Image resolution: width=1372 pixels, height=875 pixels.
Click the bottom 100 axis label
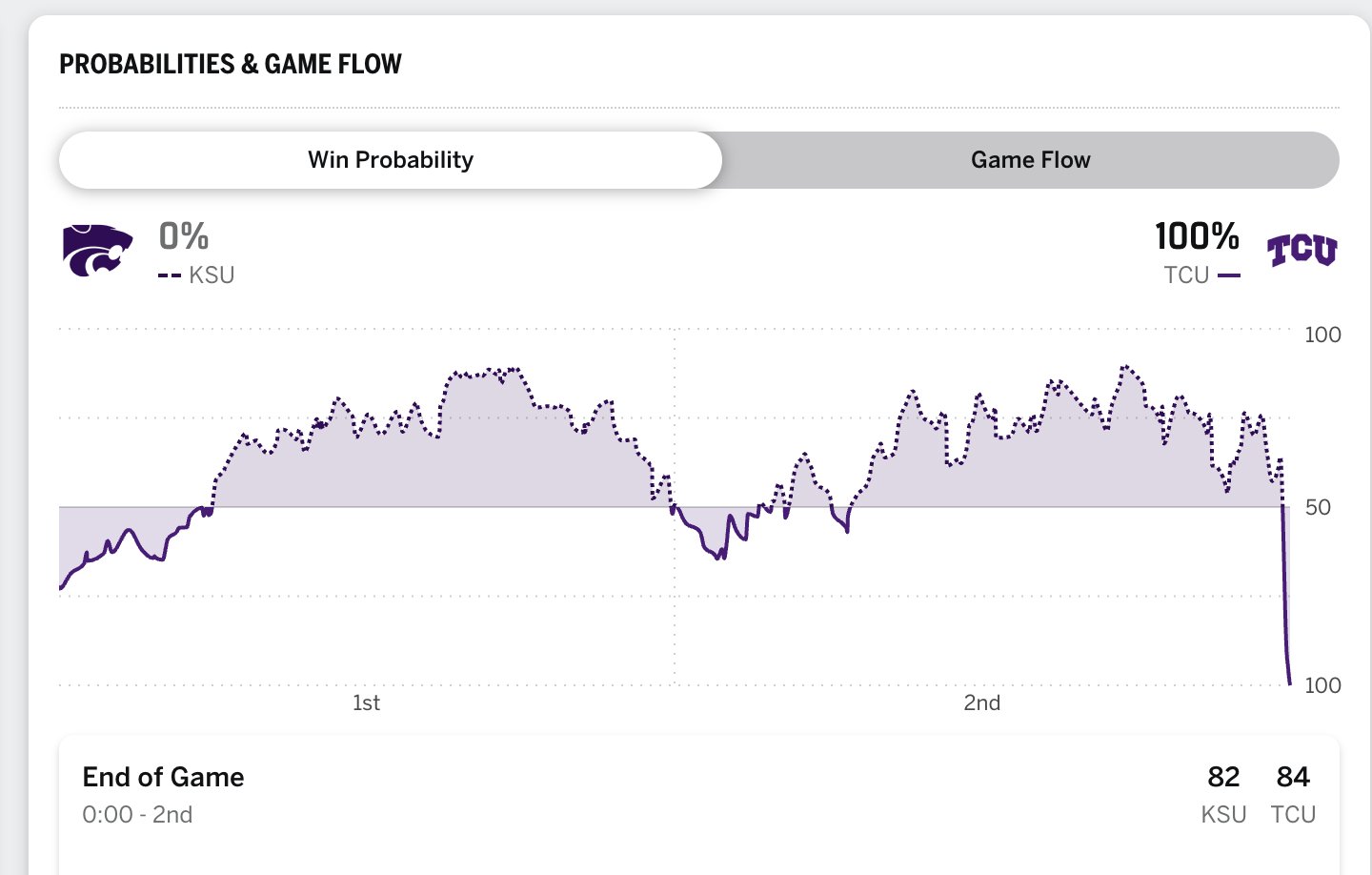[x=1322, y=685]
